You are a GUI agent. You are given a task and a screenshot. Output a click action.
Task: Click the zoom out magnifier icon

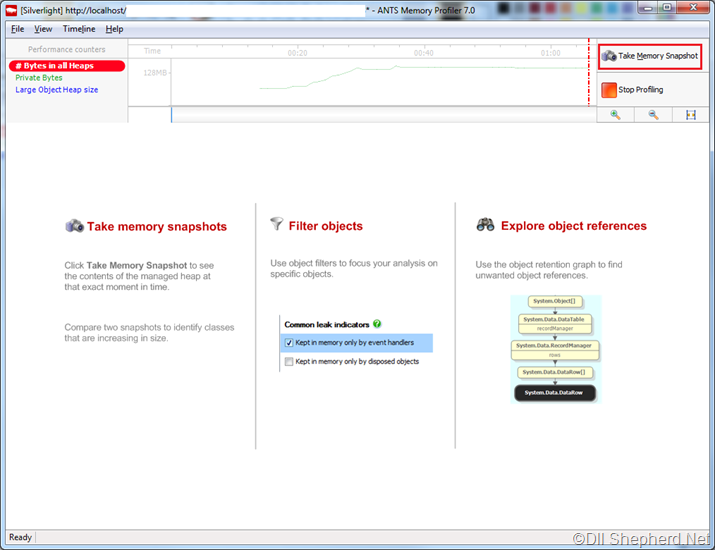click(653, 115)
